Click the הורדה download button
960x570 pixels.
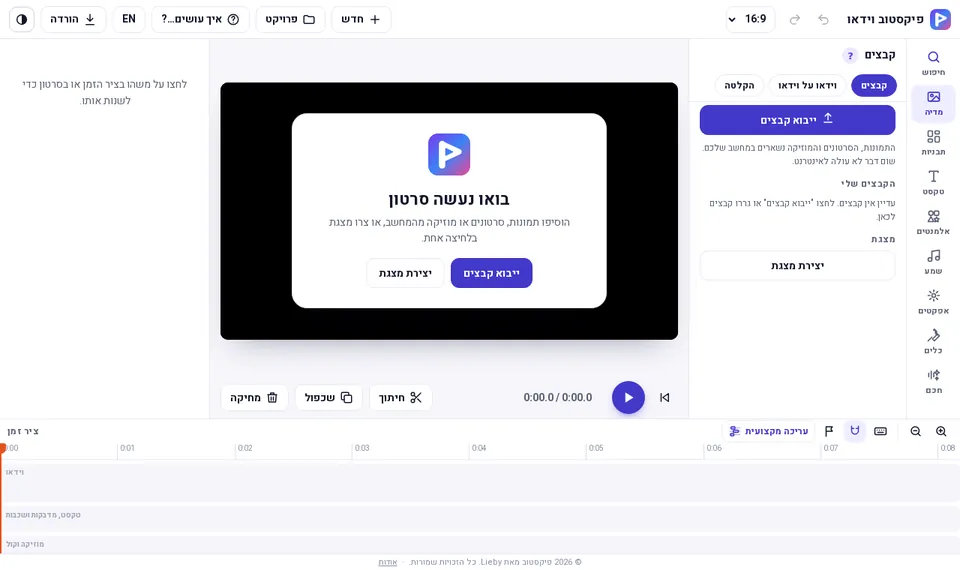click(73, 20)
